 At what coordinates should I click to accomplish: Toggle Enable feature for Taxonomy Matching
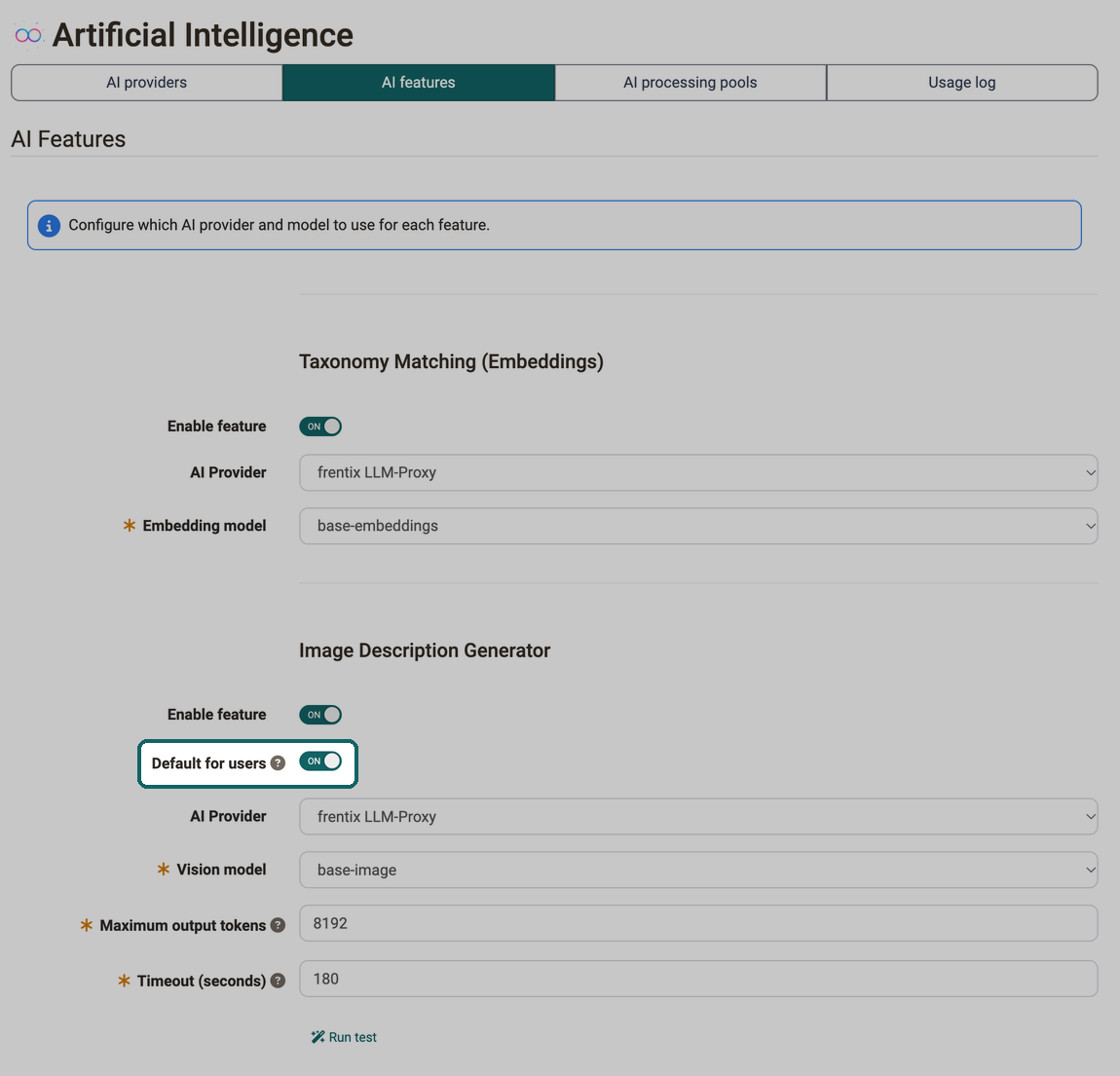click(320, 427)
